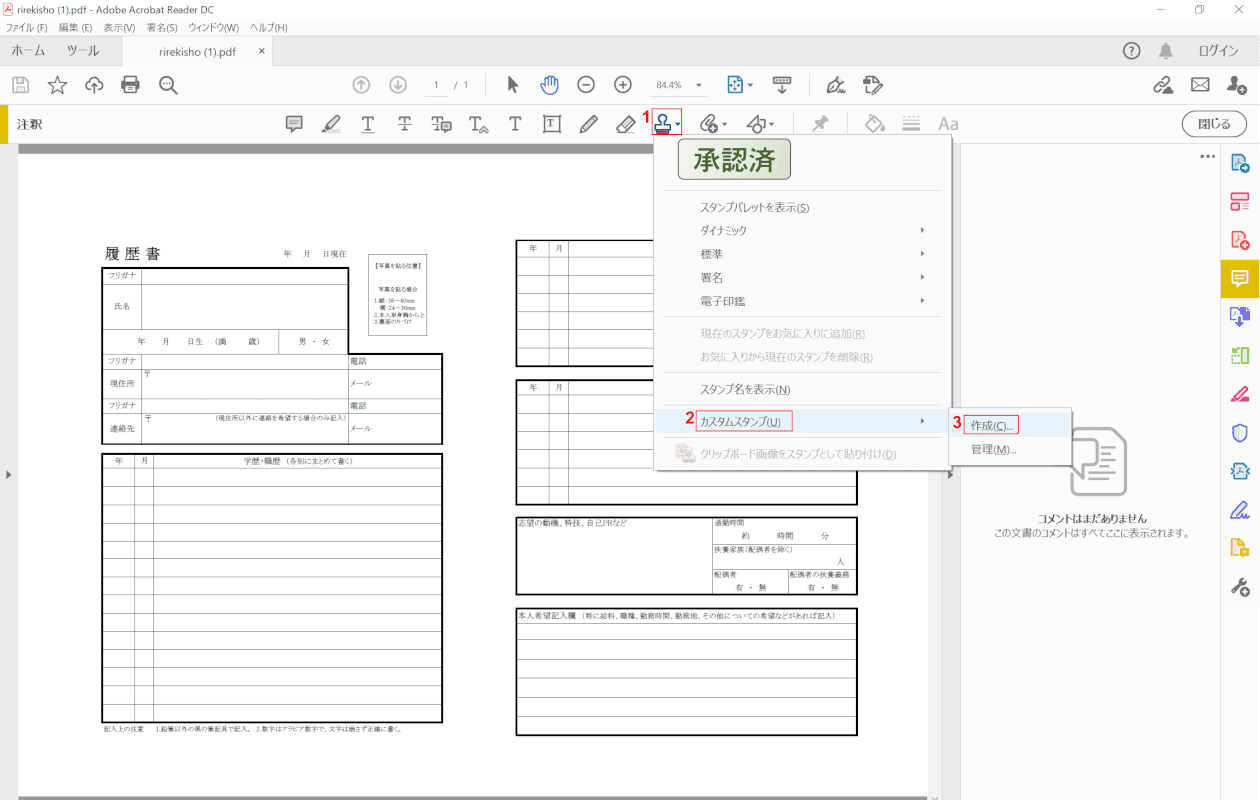Bookmark file with star icon
This screenshot has height=800, width=1260.
(57, 85)
